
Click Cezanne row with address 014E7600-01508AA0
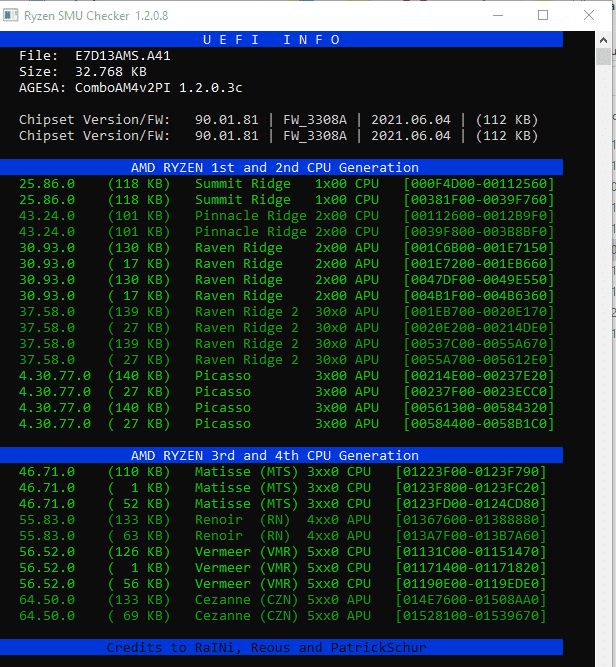(282, 600)
